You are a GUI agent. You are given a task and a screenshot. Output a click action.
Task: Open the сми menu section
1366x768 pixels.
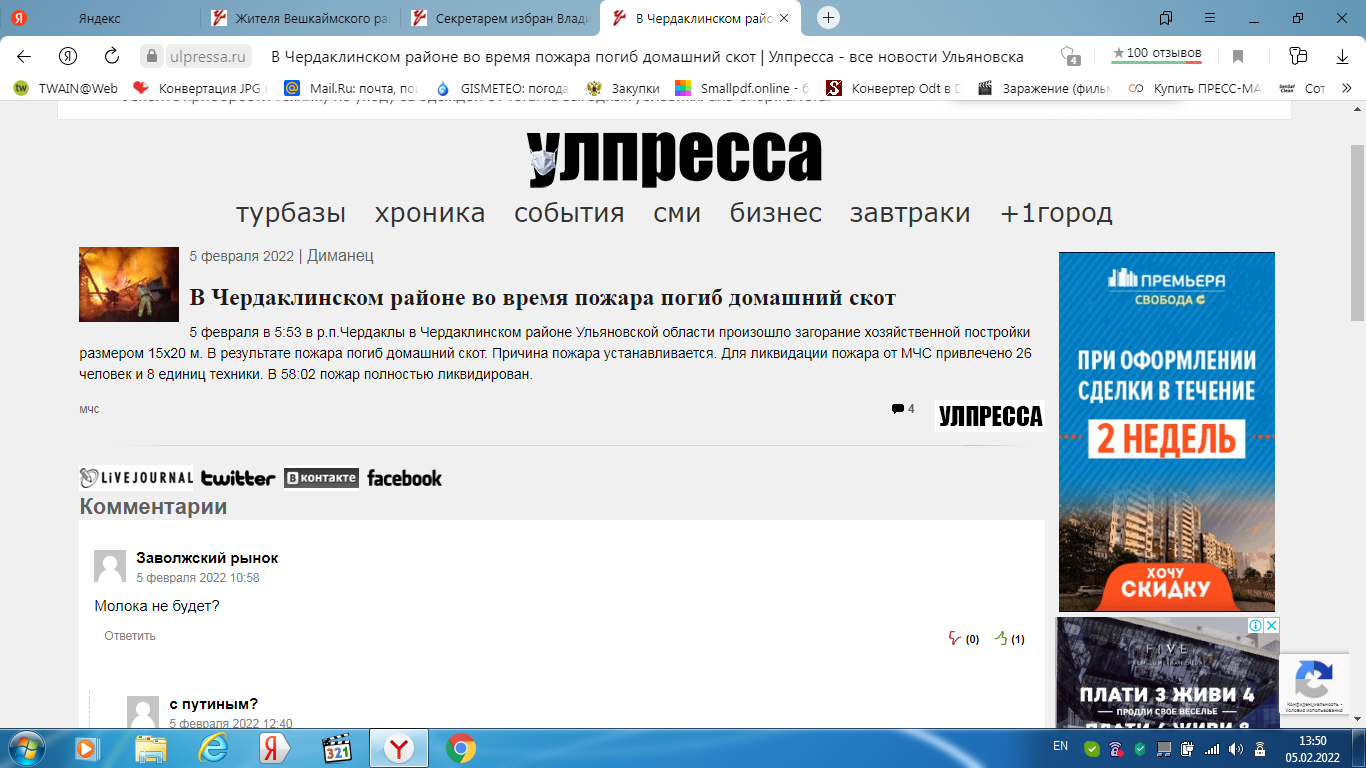[x=677, y=213]
